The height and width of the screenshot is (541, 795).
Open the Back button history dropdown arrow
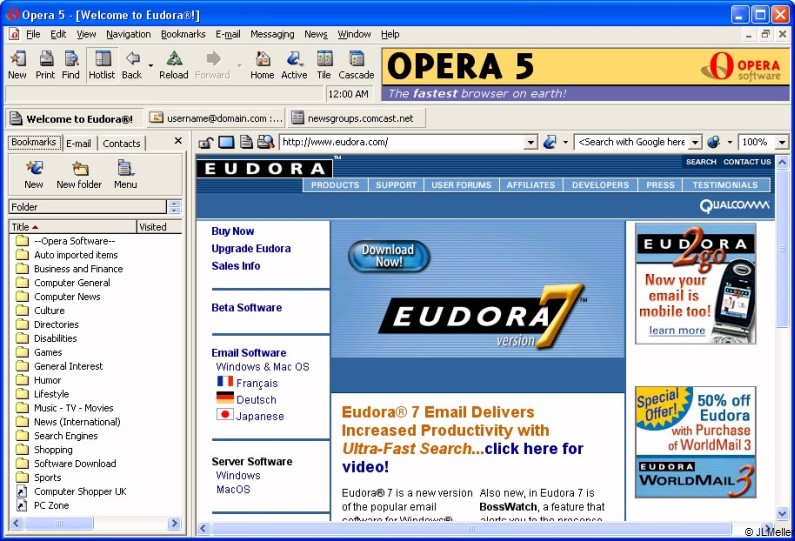[151, 66]
